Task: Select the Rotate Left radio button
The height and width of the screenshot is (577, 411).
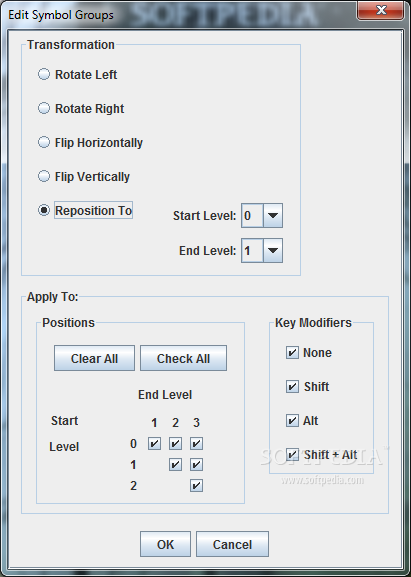Action: tap(44, 74)
